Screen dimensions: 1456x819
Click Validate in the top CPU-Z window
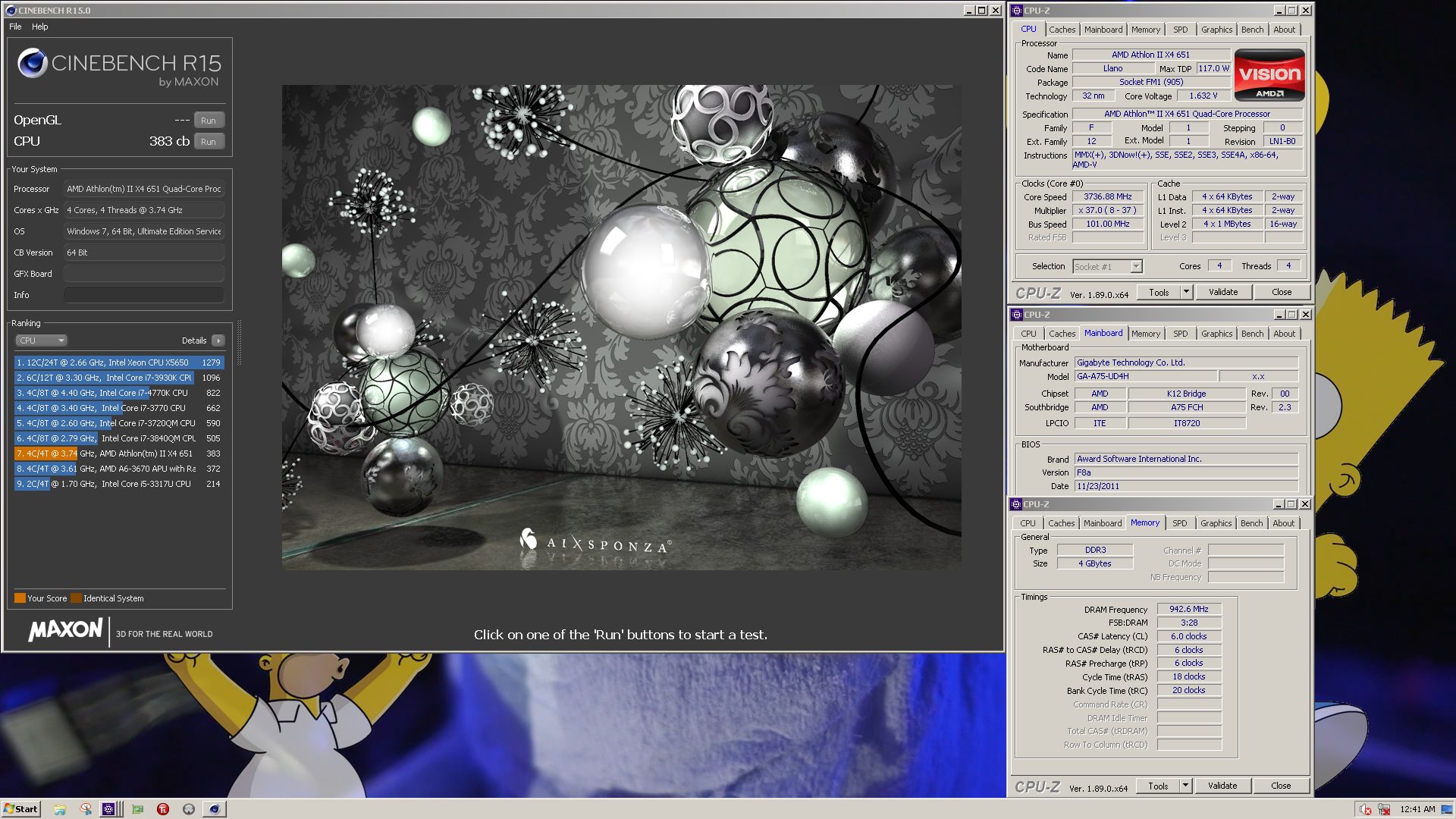click(x=1222, y=292)
